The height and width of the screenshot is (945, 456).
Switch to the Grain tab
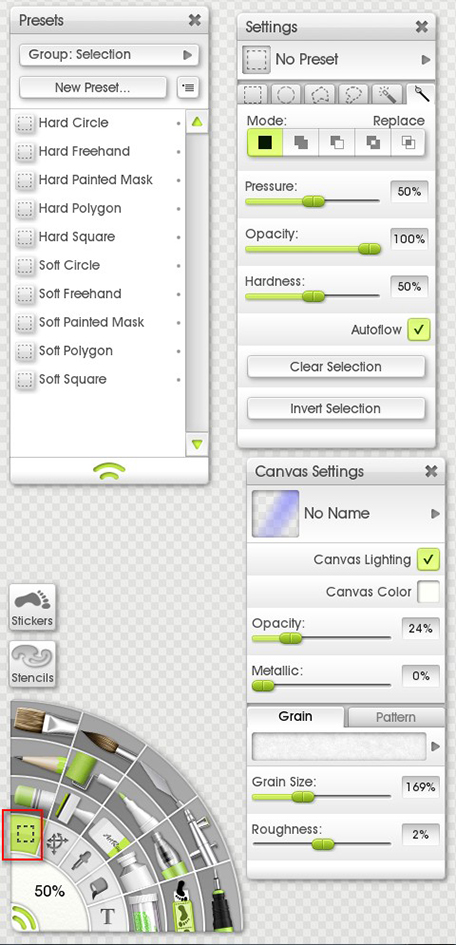click(x=295, y=717)
